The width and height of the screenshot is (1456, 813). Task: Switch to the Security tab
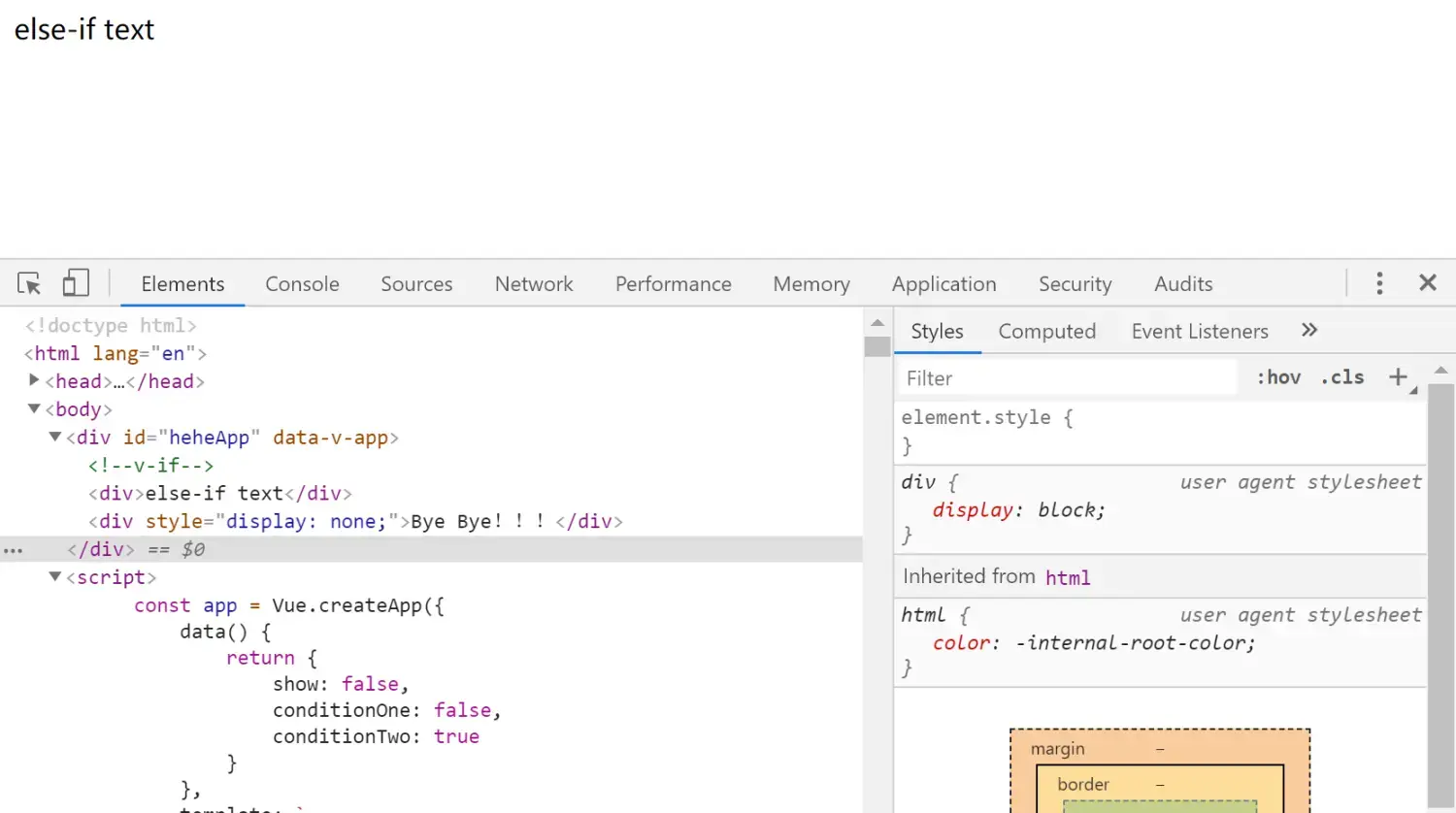click(1075, 283)
